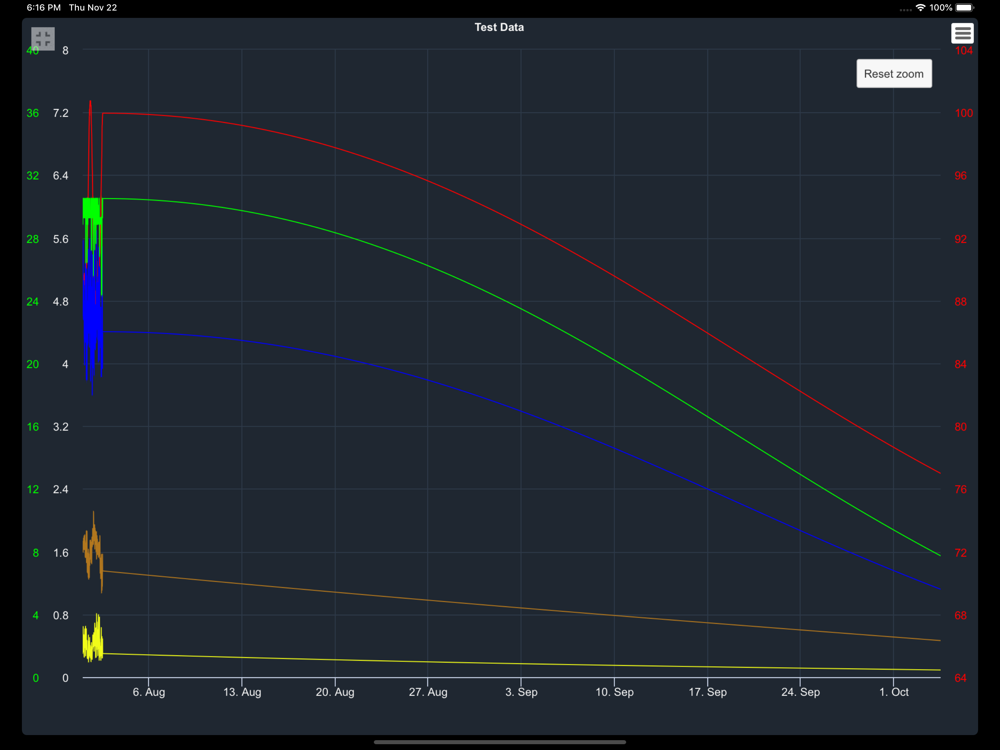This screenshot has height=750, width=1000.
Task: Click the red 68 axis value
Action: 960,615
